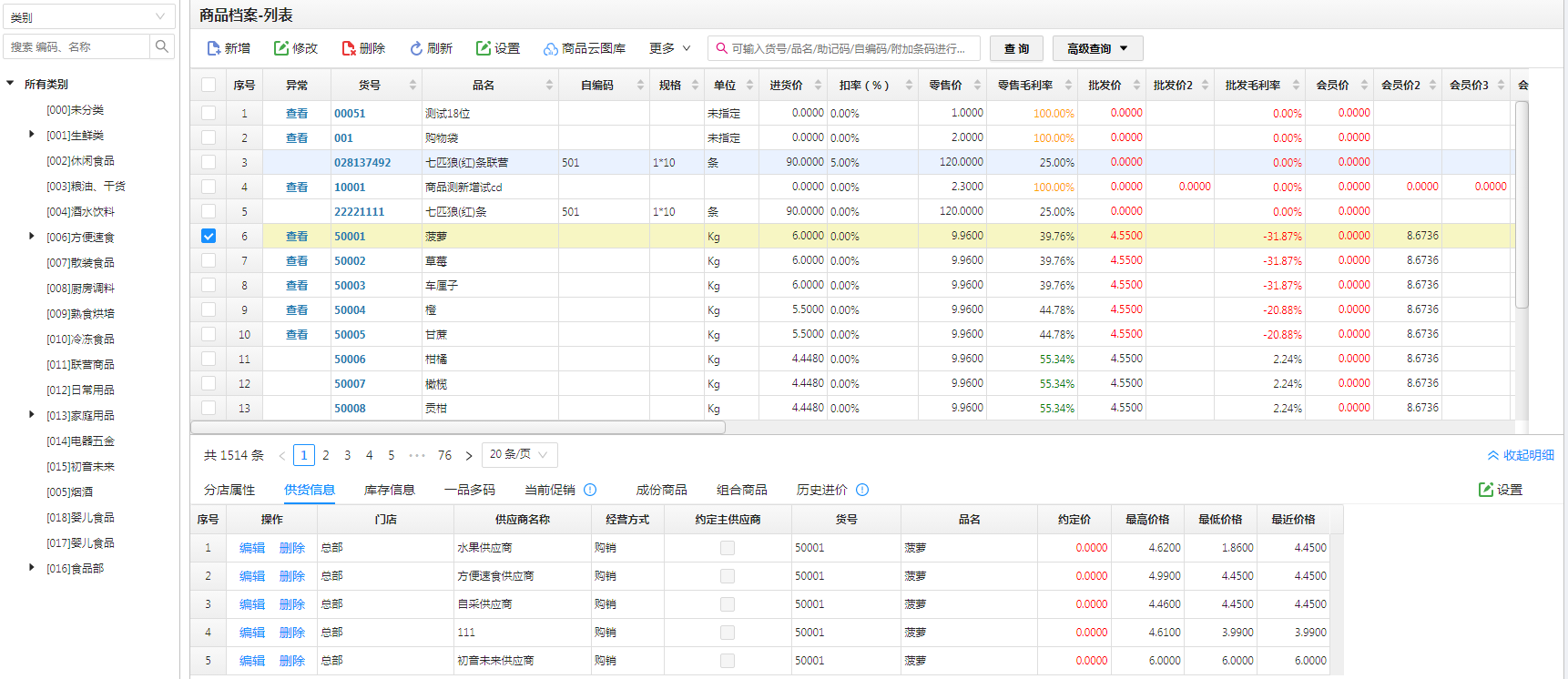
Task: Go to next page arrow in pagination
Action: pos(469,455)
